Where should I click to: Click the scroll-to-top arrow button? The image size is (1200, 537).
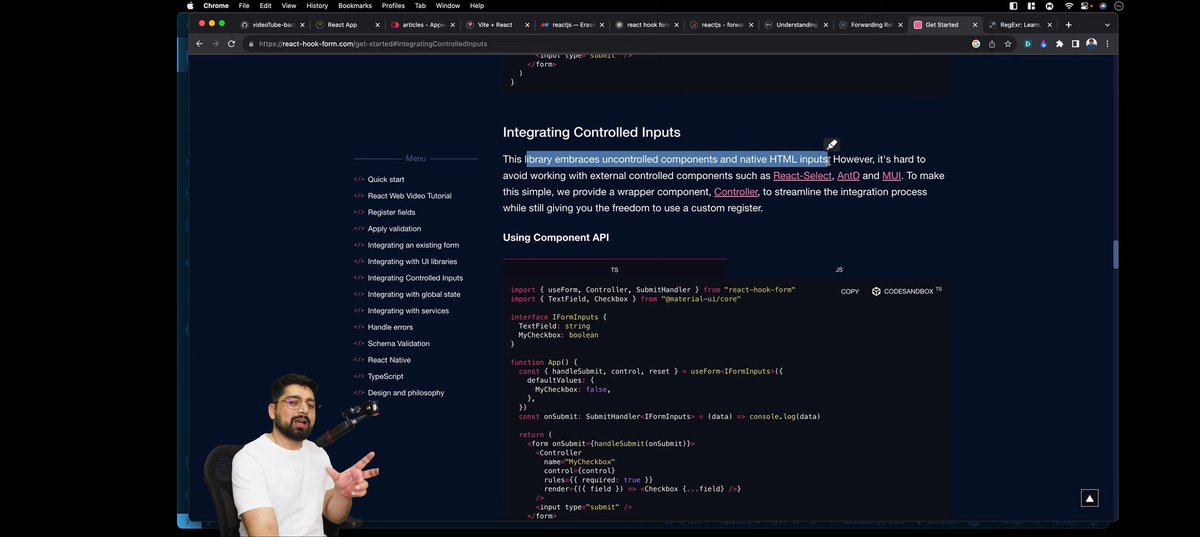coord(1090,498)
